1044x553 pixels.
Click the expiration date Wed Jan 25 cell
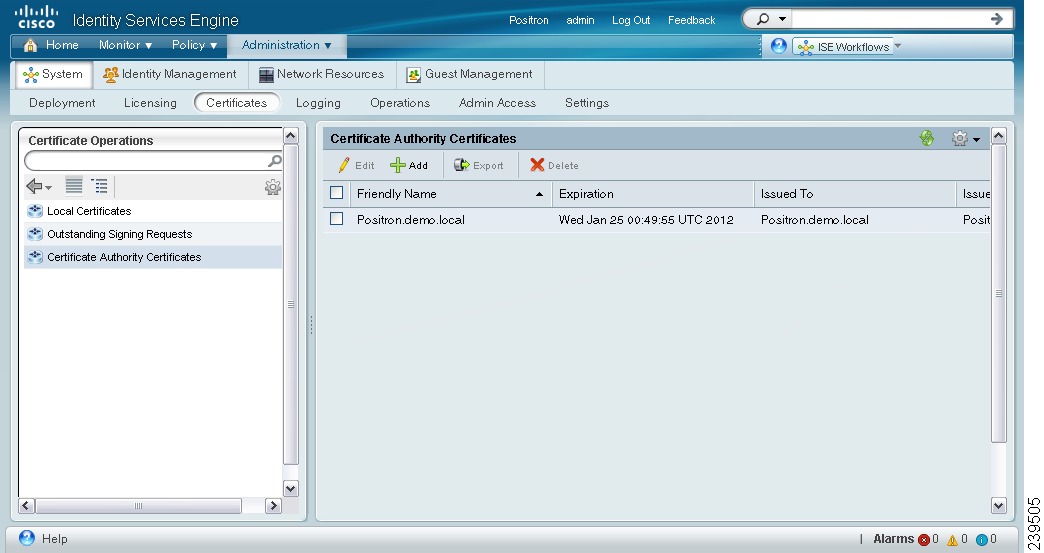[x=646, y=220]
